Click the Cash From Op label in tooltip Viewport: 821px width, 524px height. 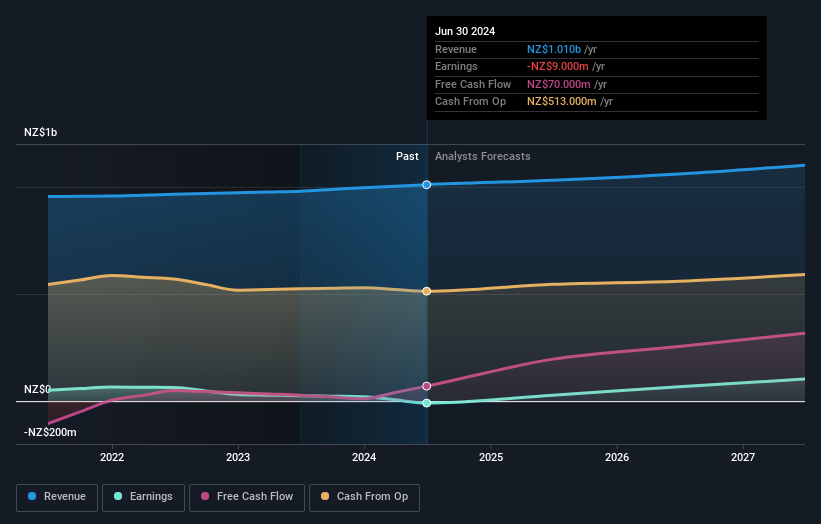470,102
